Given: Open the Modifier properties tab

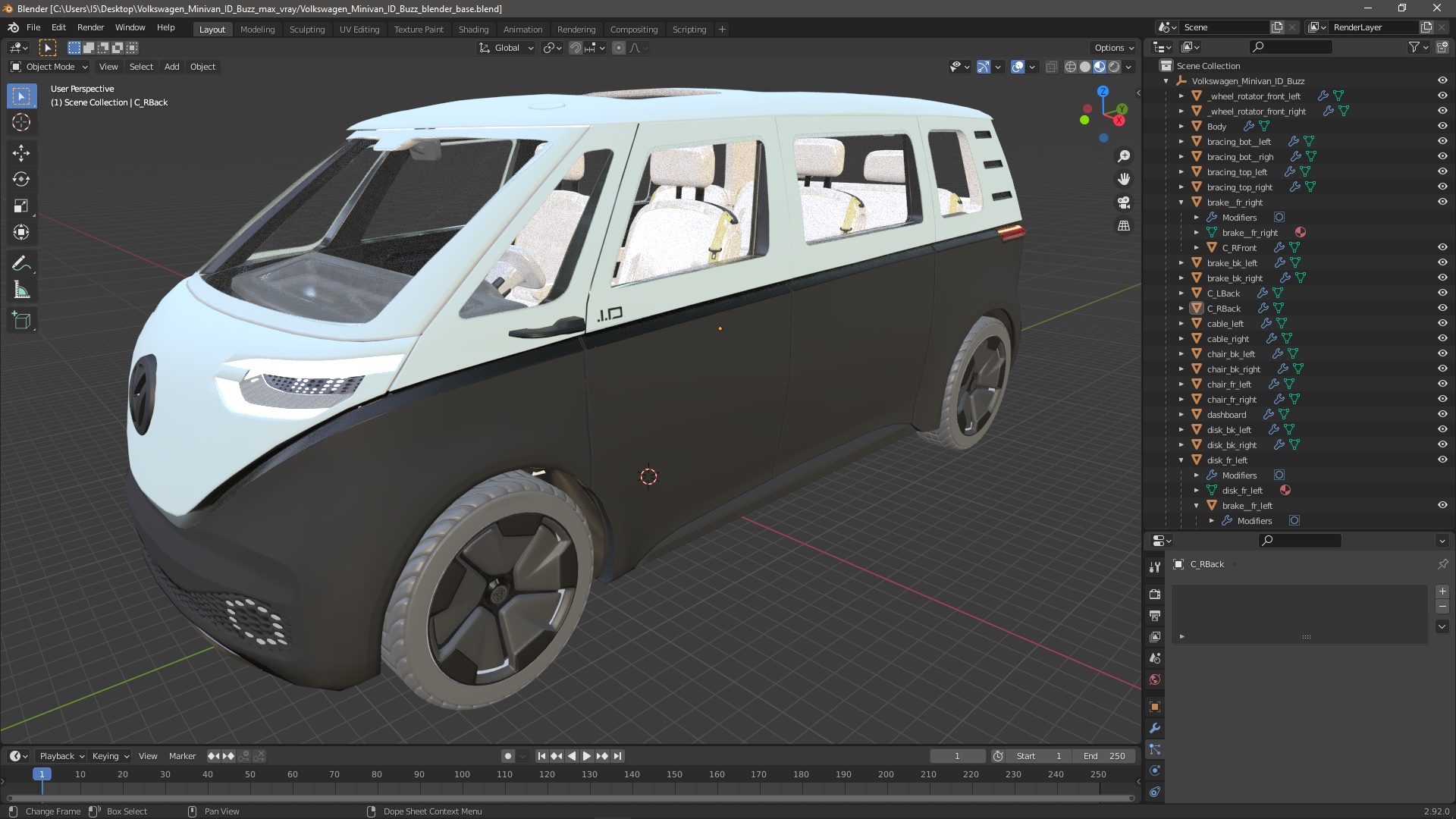Looking at the screenshot, I should point(1154,728).
